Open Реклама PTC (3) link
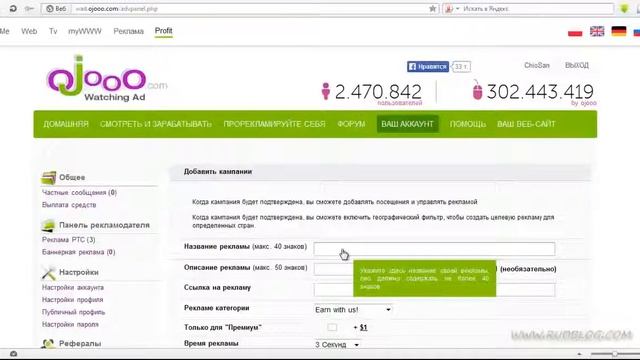The width and height of the screenshot is (640, 360). coord(69,240)
